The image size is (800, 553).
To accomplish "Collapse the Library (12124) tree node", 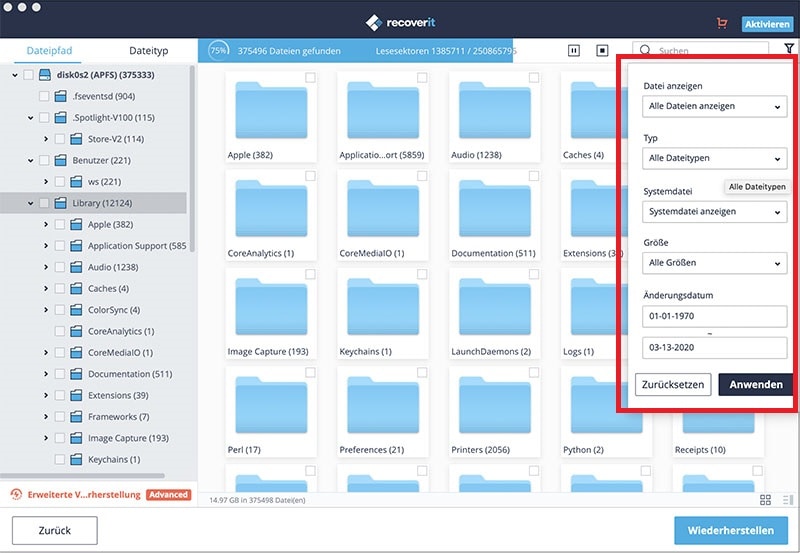I will [31, 204].
